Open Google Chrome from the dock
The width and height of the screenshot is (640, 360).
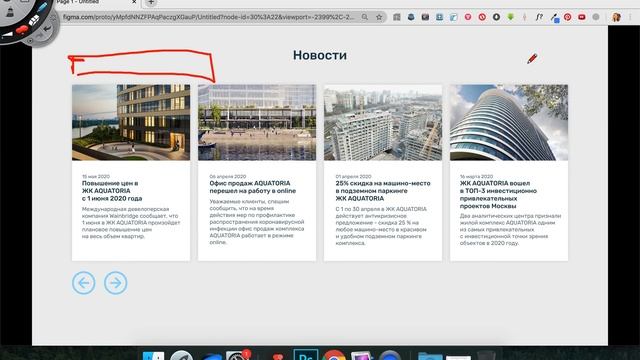(334, 355)
